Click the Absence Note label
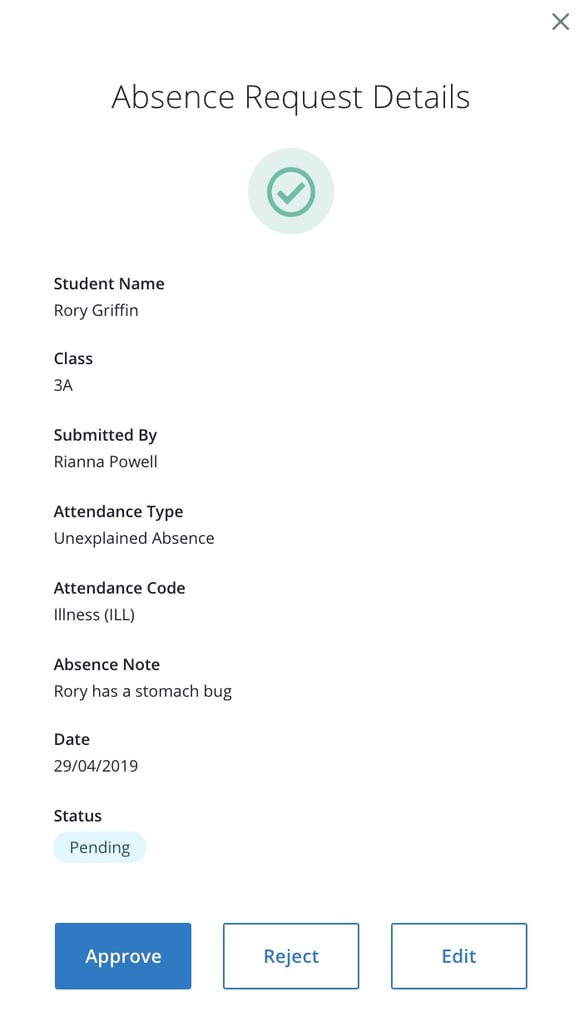584x1021 pixels. pyautogui.click(x=106, y=663)
